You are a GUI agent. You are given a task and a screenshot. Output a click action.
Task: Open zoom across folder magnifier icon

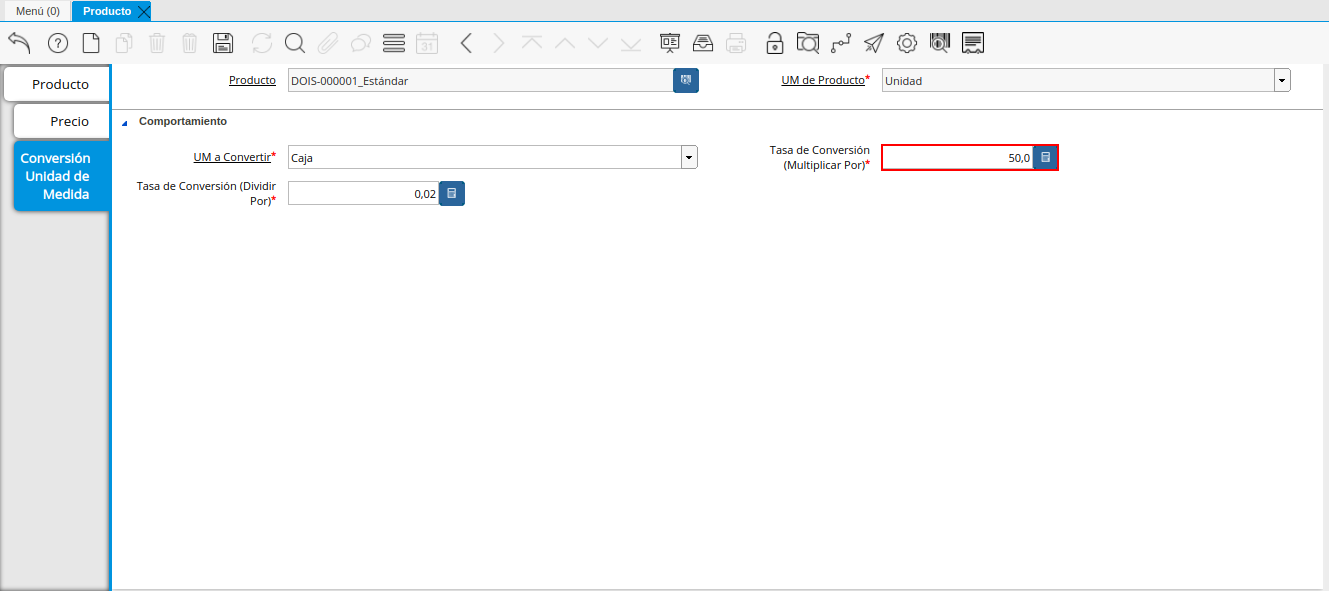click(808, 43)
